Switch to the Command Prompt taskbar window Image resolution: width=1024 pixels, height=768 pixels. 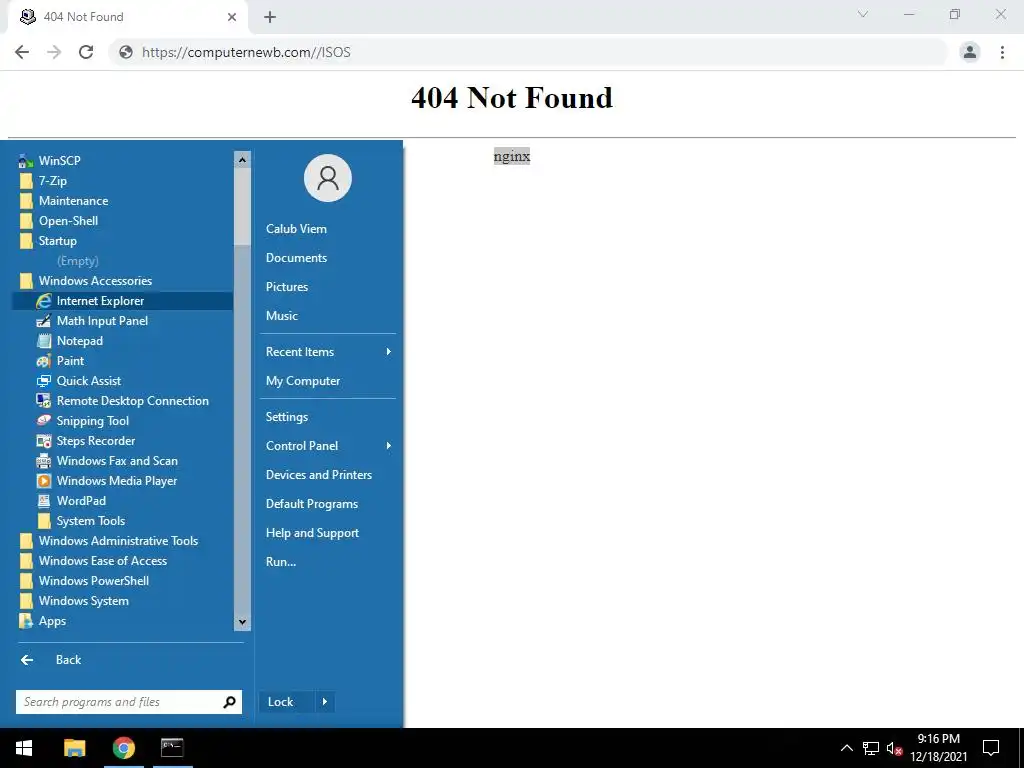(x=172, y=748)
